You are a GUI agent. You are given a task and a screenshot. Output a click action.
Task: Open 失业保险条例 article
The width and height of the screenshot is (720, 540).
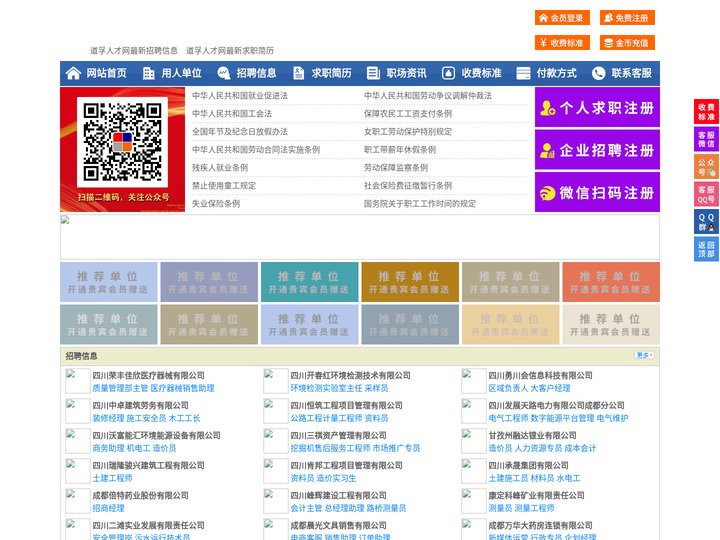pyautogui.click(x=216, y=203)
